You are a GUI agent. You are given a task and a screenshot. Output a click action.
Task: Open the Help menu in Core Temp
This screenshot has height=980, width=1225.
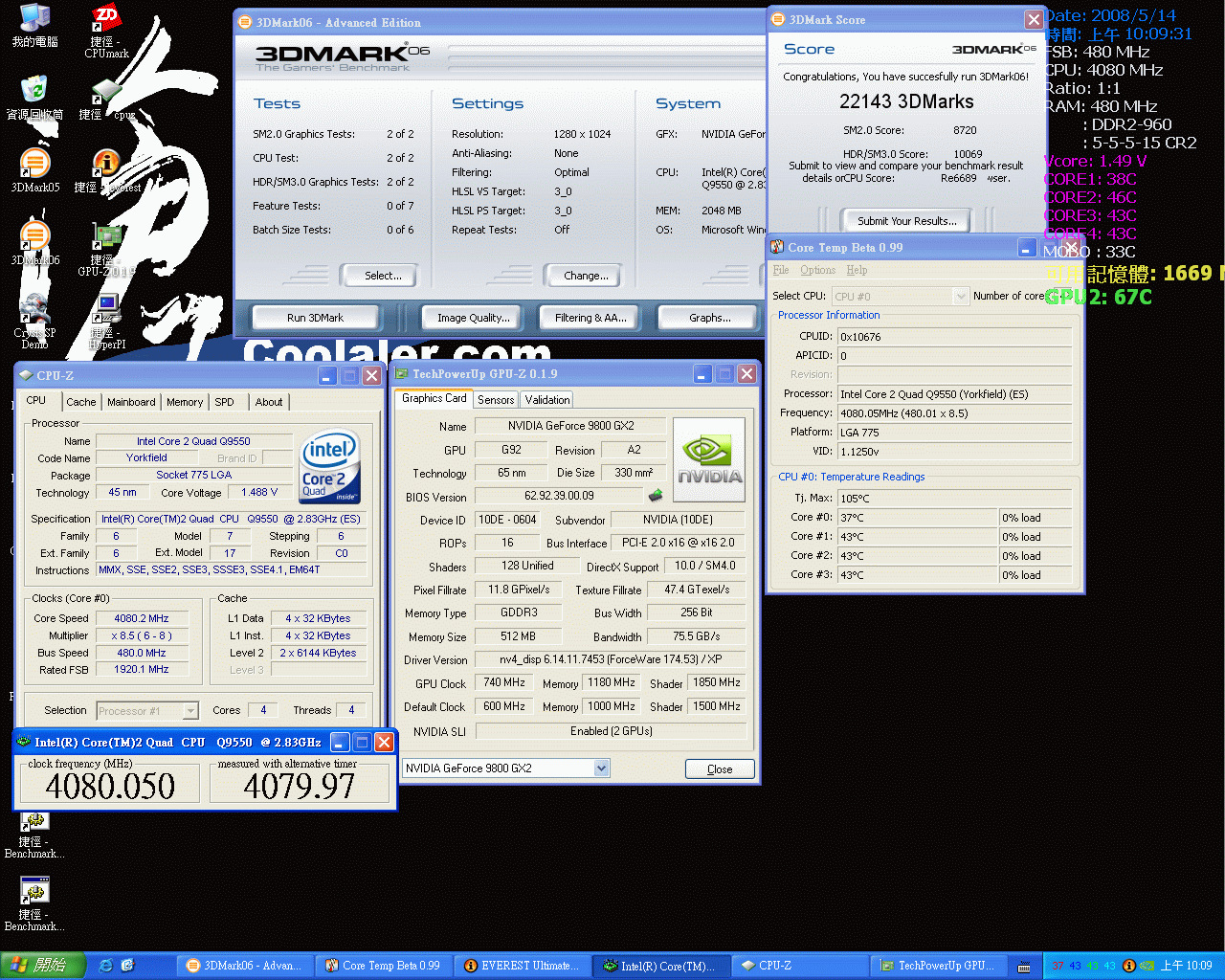(857, 270)
